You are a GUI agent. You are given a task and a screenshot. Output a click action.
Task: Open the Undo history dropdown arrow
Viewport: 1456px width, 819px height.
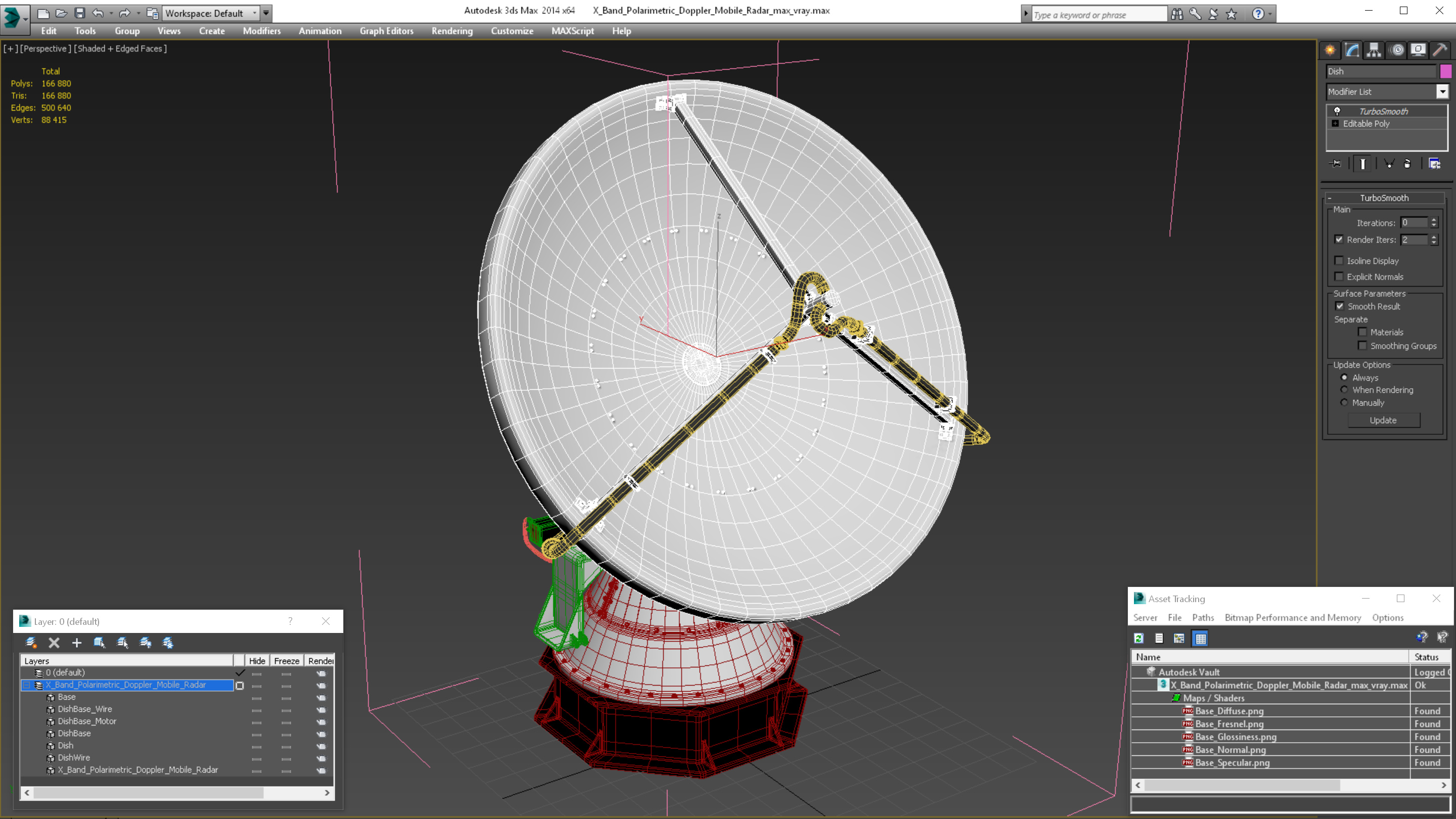pyautogui.click(x=111, y=13)
